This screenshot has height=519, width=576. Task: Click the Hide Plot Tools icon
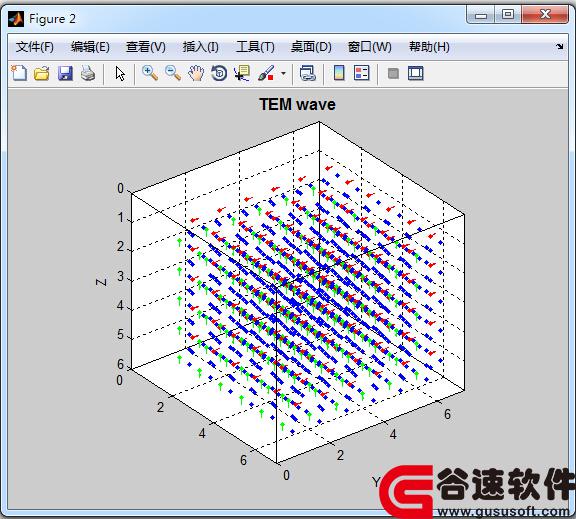[393, 73]
